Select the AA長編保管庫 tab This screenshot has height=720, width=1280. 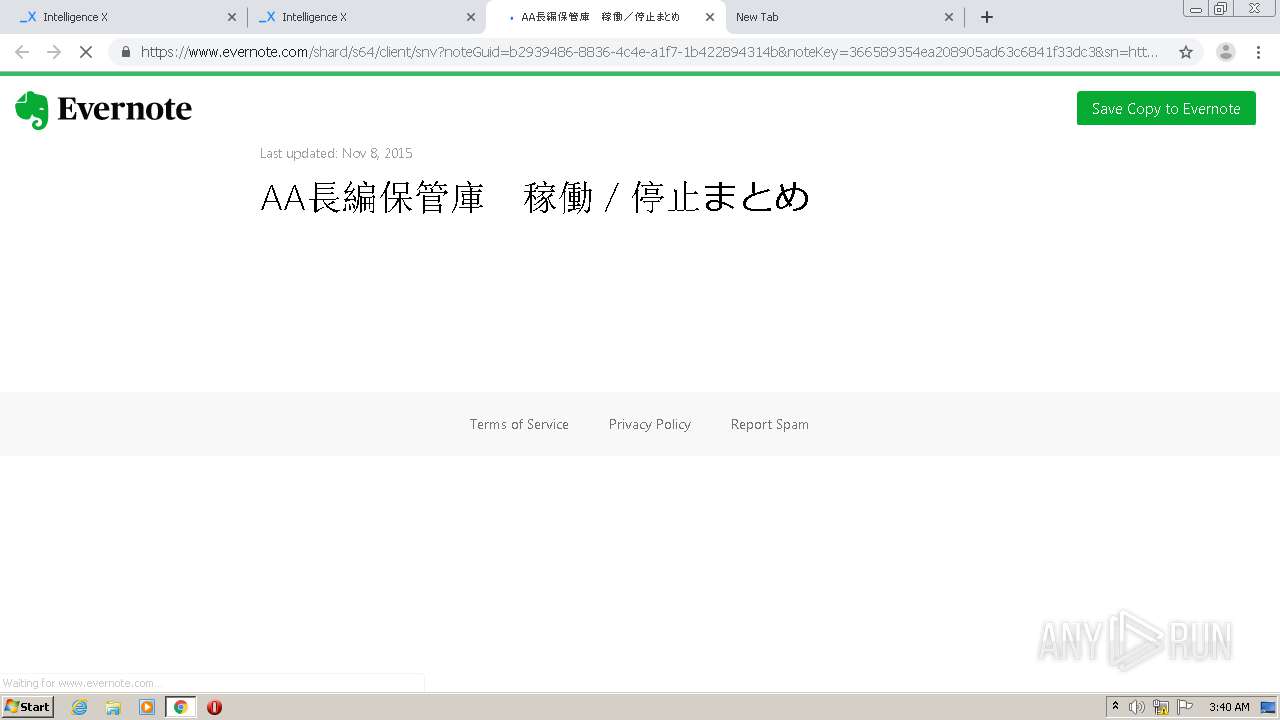[x=605, y=17]
